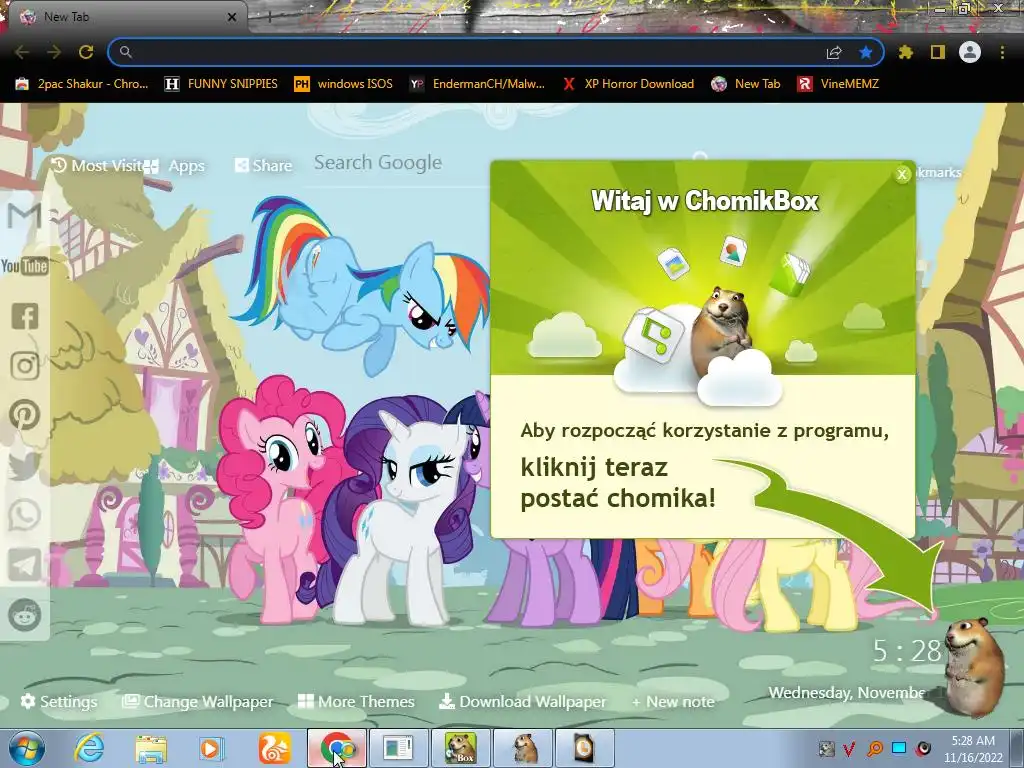This screenshot has height=768, width=1024.
Task: Click the browser back arrow
Action: (22, 52)
